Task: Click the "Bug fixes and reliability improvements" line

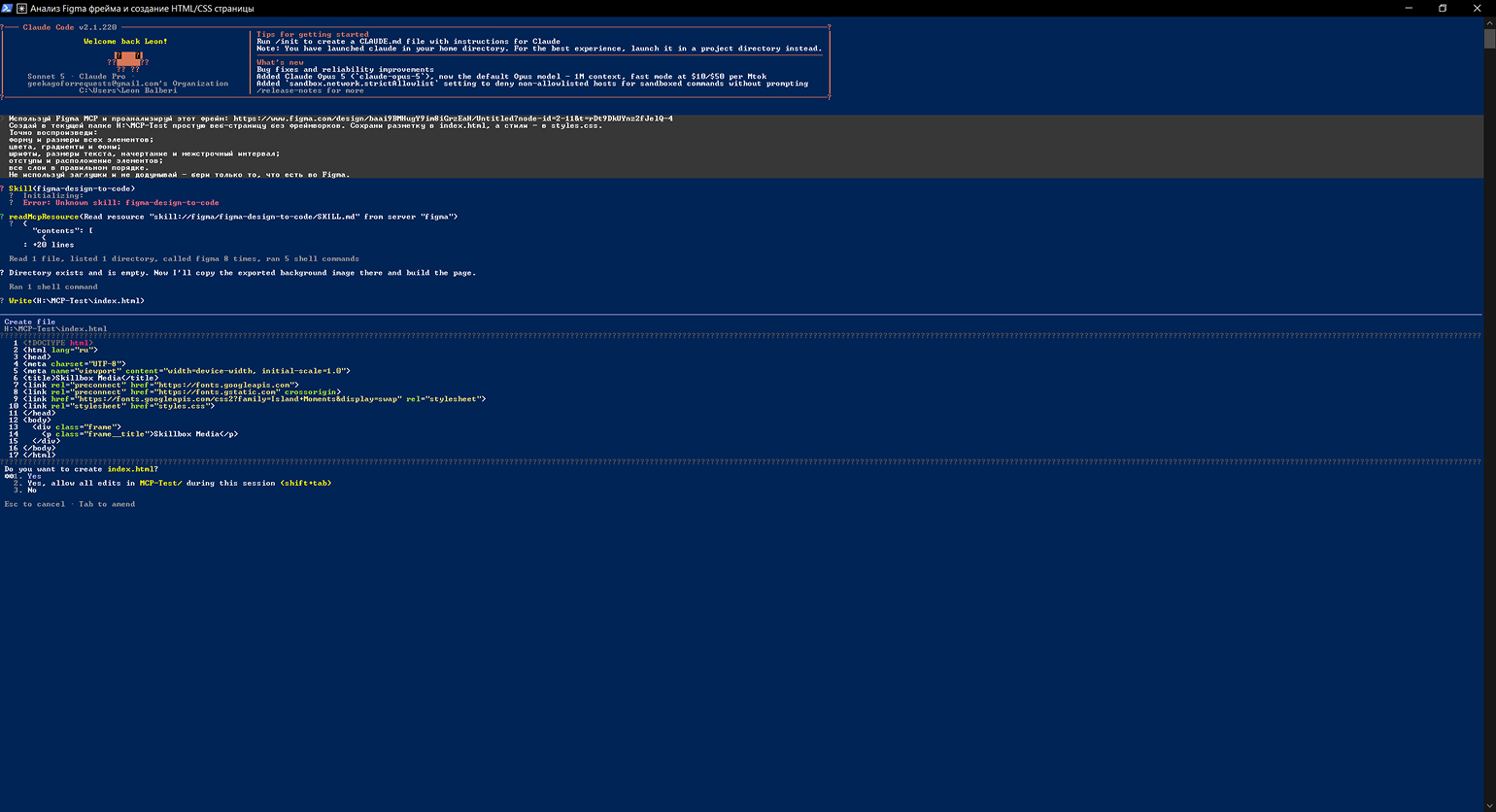Action: click(x=345, y=70)
